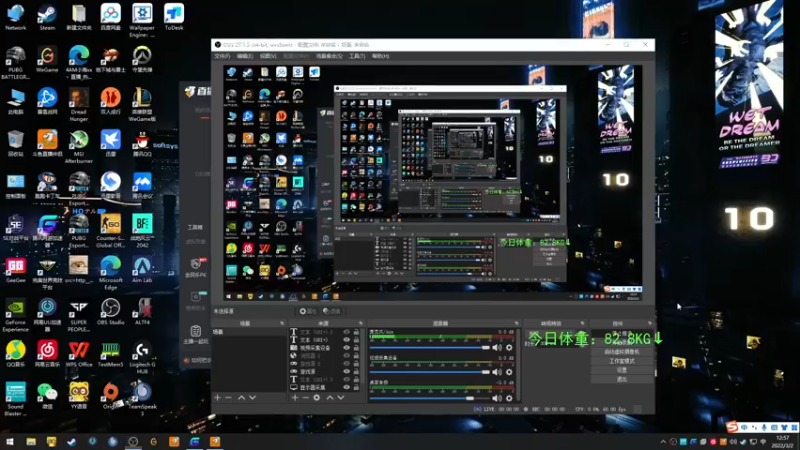Select the PUBG BATTLEGROUNDS desktop icon
The image size is (800, 450).
coord(15,62)
